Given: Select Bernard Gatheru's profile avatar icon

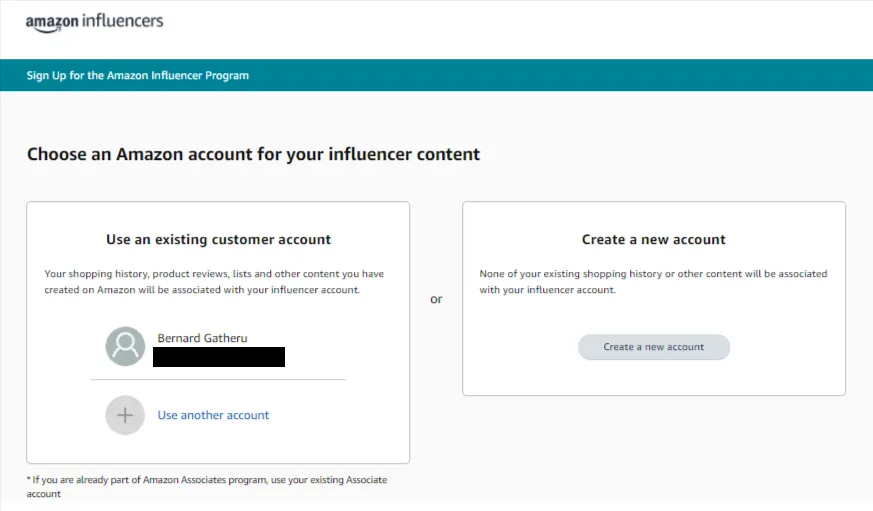Looking at the screenshot, I should (x=125, y=346).
